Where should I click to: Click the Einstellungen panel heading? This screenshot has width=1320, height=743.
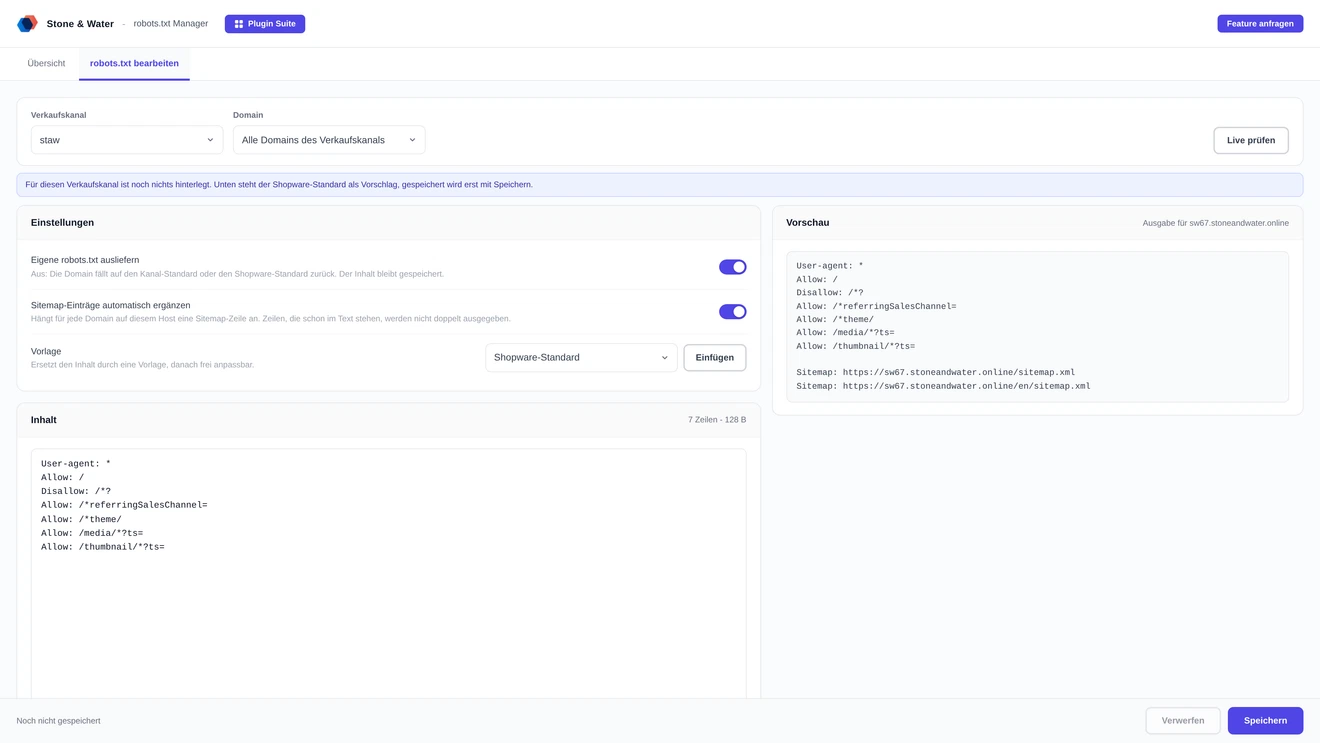click(x=62, y=223)
